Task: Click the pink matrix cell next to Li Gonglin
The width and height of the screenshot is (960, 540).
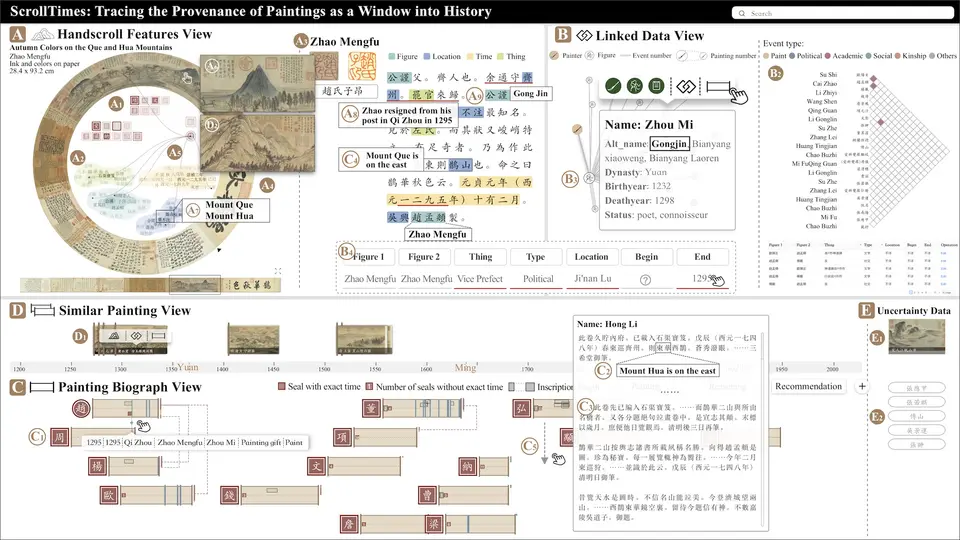Action: pos(880,122)
